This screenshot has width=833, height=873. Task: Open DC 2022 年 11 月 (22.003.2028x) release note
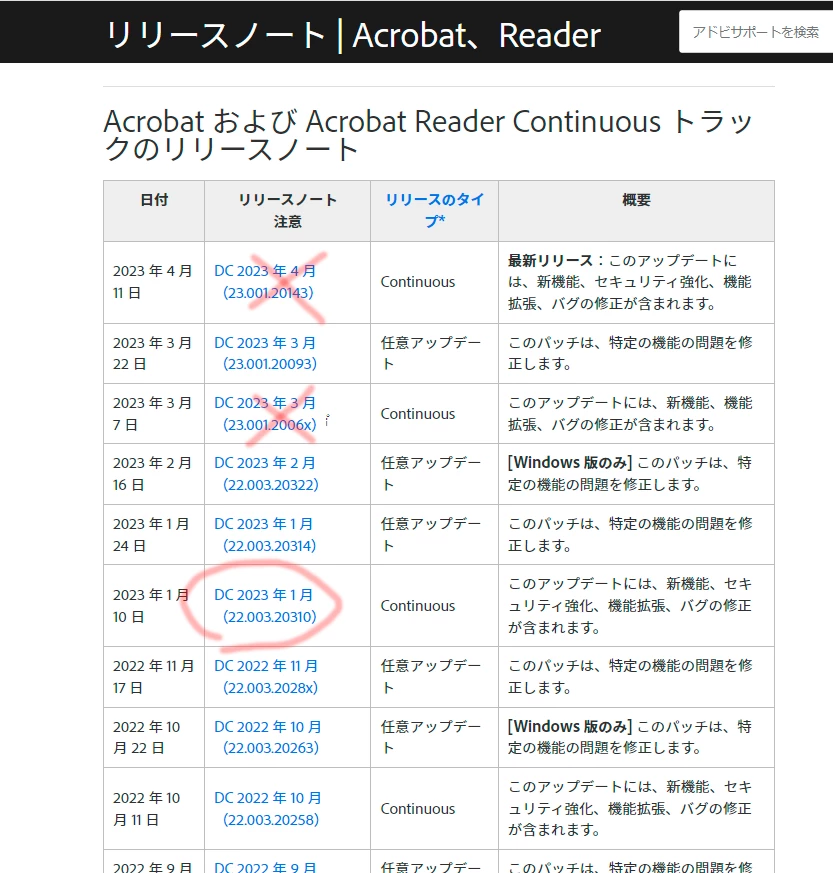[x=266, y=676]
